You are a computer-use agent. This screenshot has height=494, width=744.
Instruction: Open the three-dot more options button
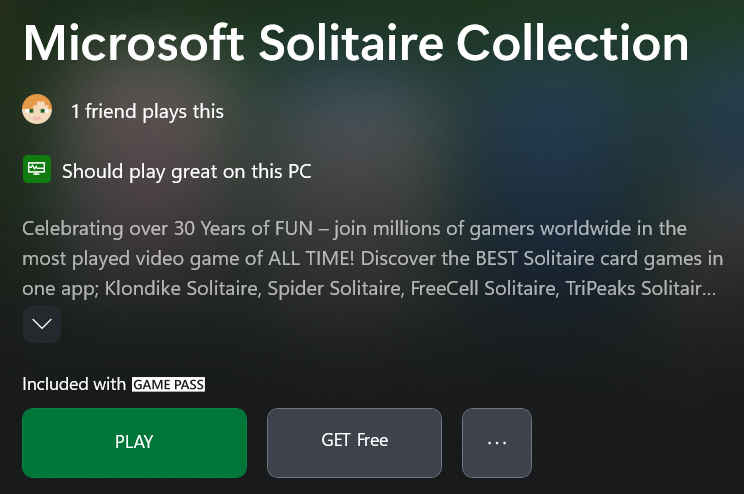(x=497, y=442)
